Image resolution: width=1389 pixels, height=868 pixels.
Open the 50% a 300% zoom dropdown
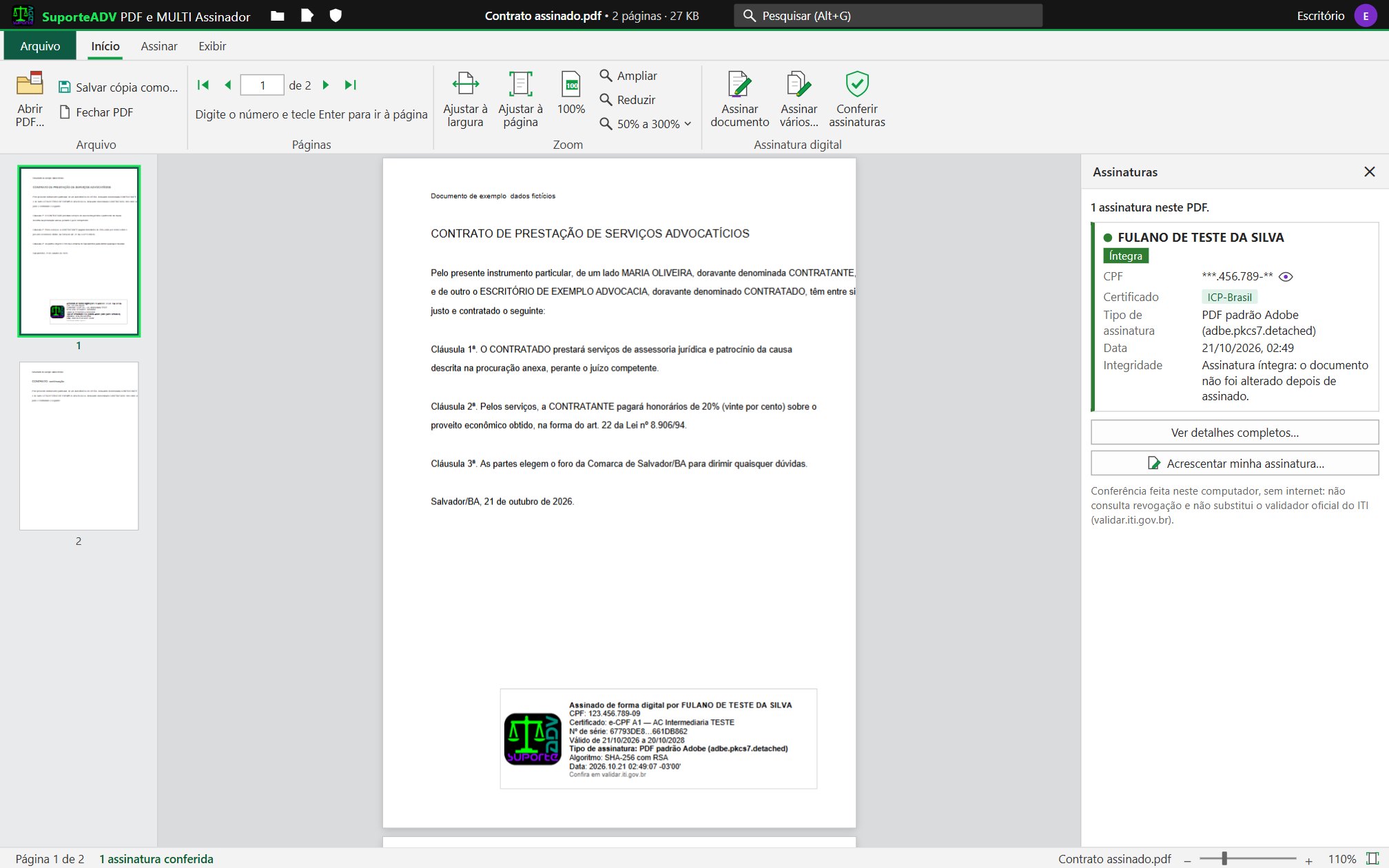point(646,123)
